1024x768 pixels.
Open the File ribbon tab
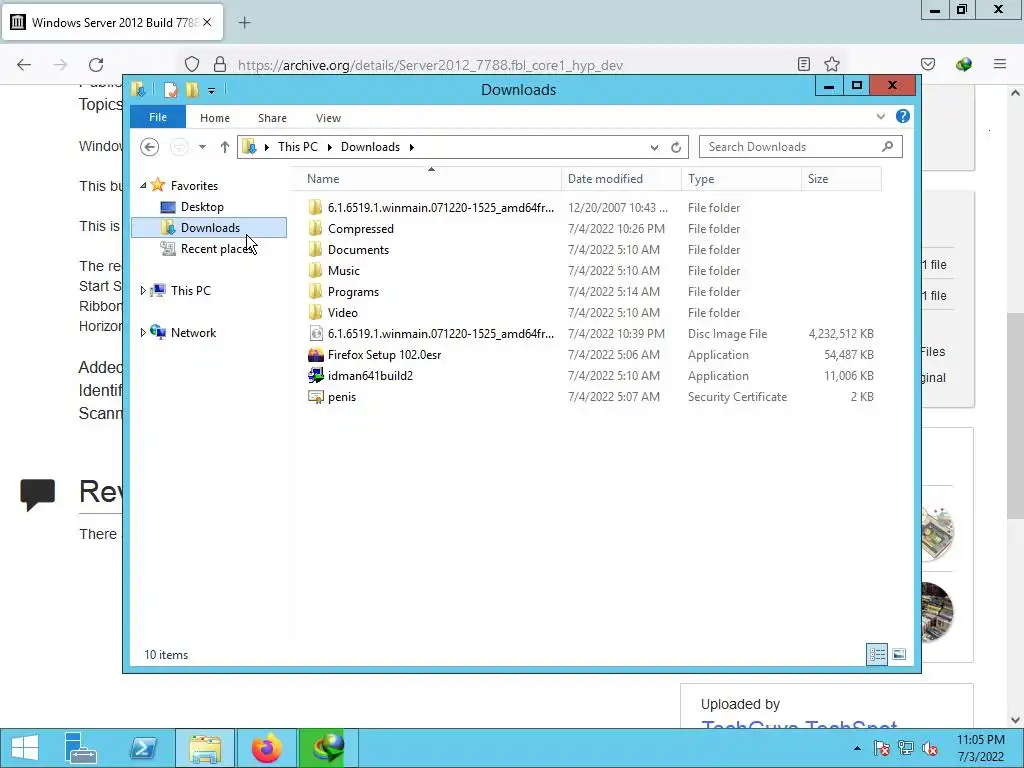point(157,118)
